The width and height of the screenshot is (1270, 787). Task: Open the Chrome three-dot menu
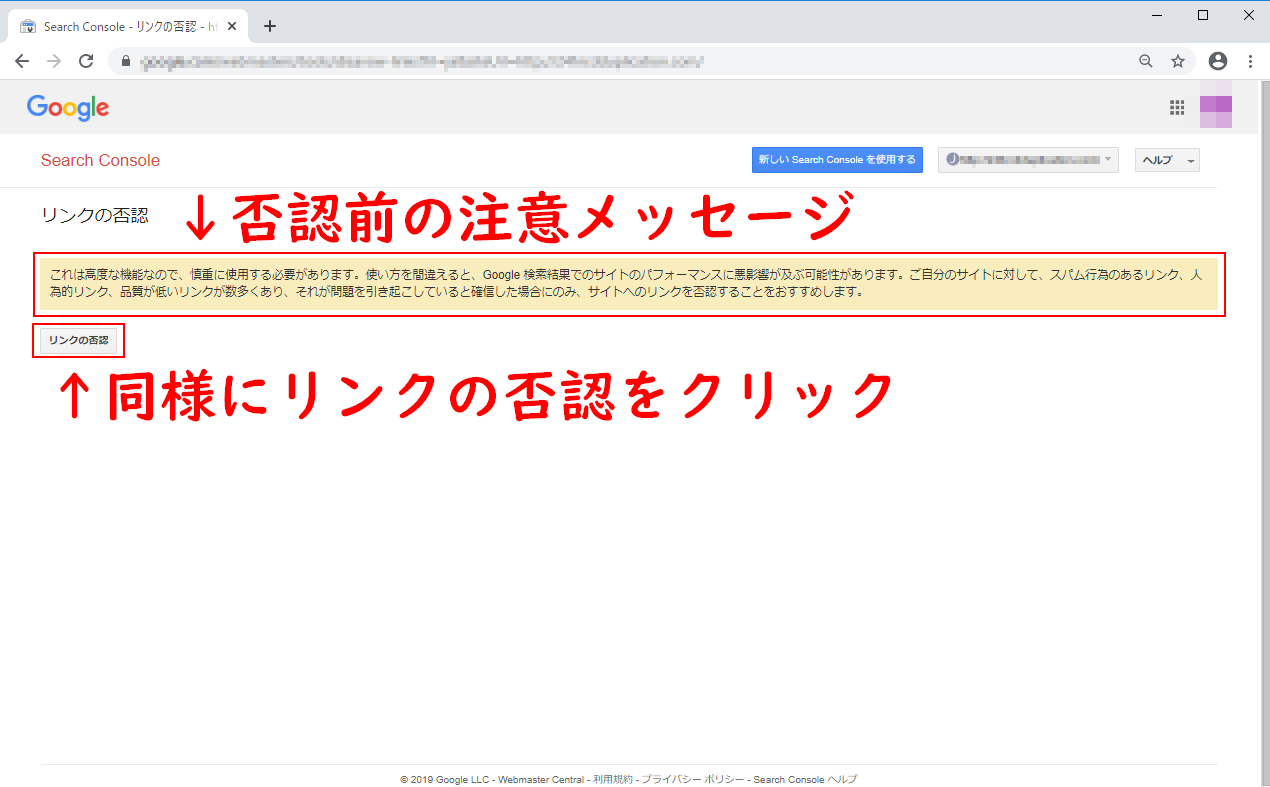[x=1250, y=61]
